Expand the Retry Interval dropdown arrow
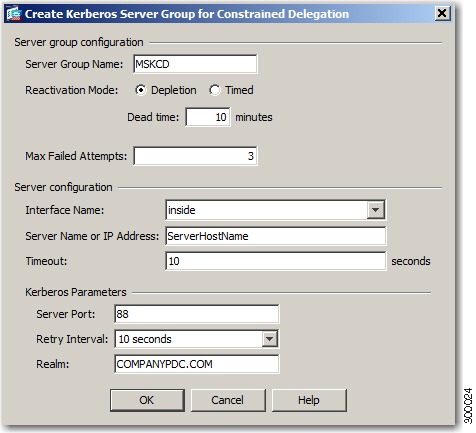This screenshot has width=476, height=433. [x=270, y=339]
